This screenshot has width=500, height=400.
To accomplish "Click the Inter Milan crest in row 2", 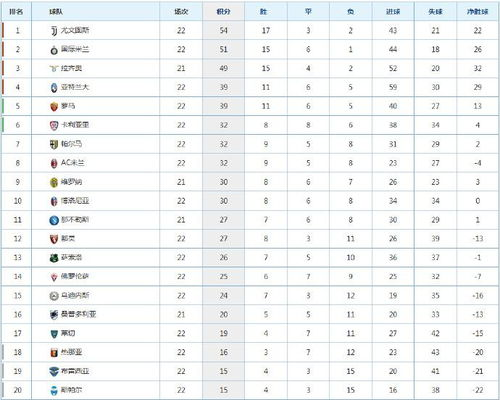I will [54, 50].
